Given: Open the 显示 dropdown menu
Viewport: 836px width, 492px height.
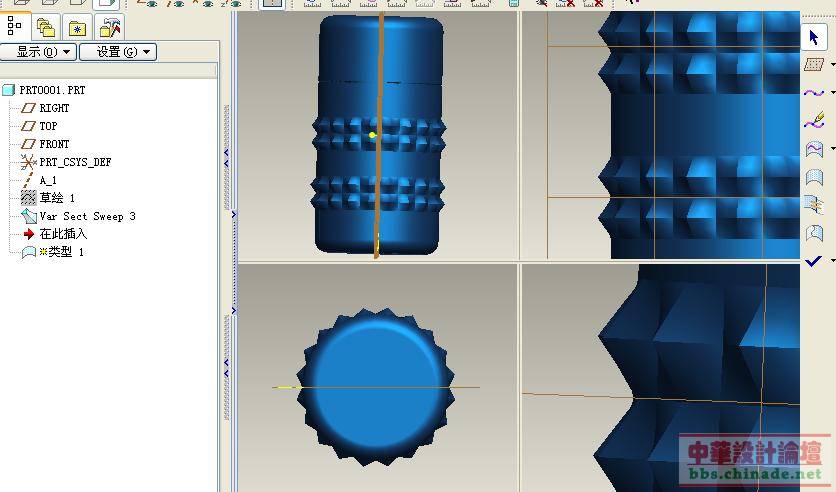Looking at the screenshot, I should pos(39,52).
